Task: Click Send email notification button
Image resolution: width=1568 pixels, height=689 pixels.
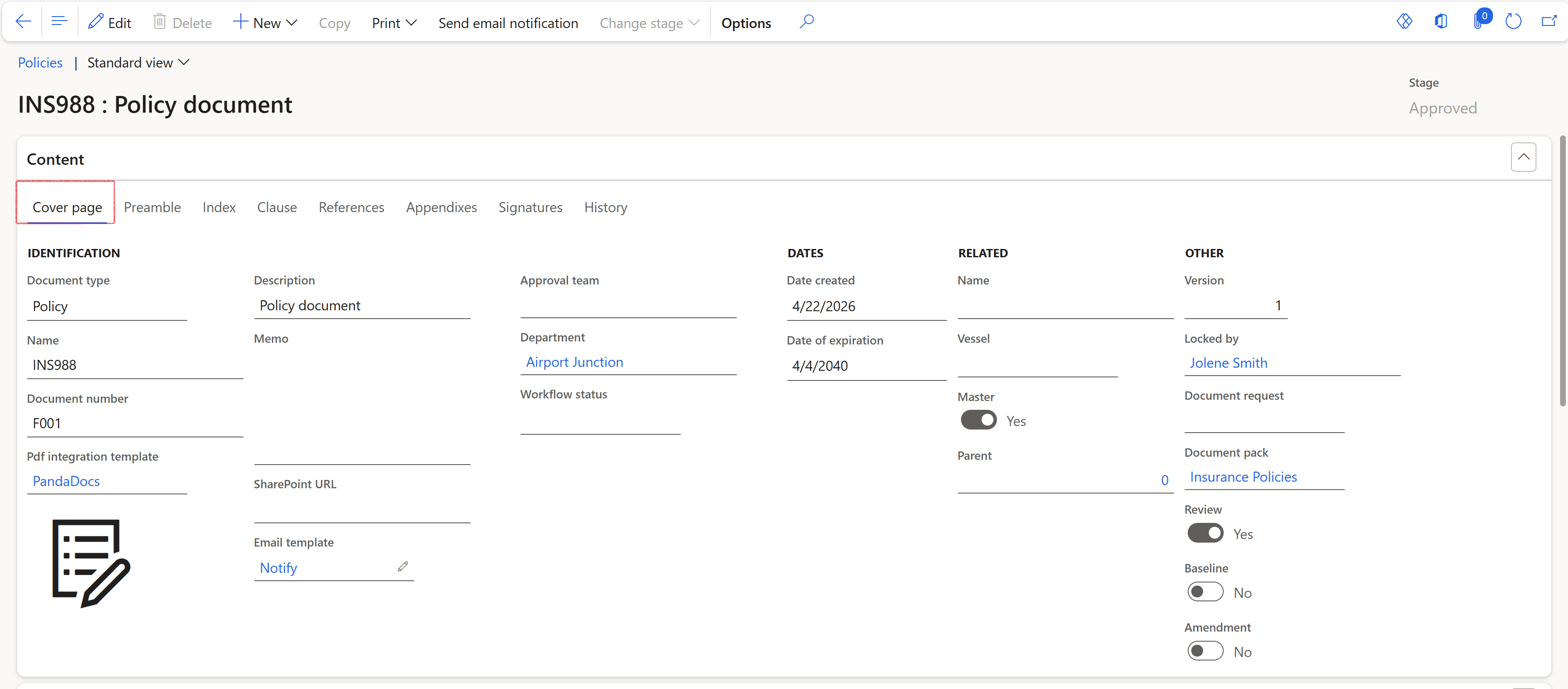Action: tap(507, 23)
